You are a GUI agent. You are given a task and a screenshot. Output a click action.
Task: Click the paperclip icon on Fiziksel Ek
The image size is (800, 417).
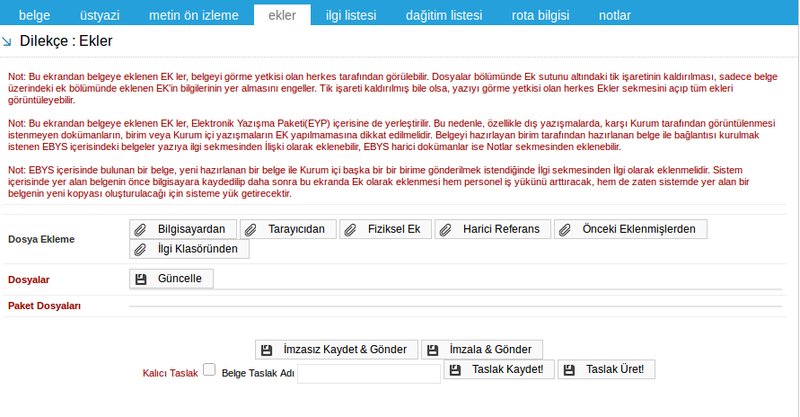[x=349, y=229]
